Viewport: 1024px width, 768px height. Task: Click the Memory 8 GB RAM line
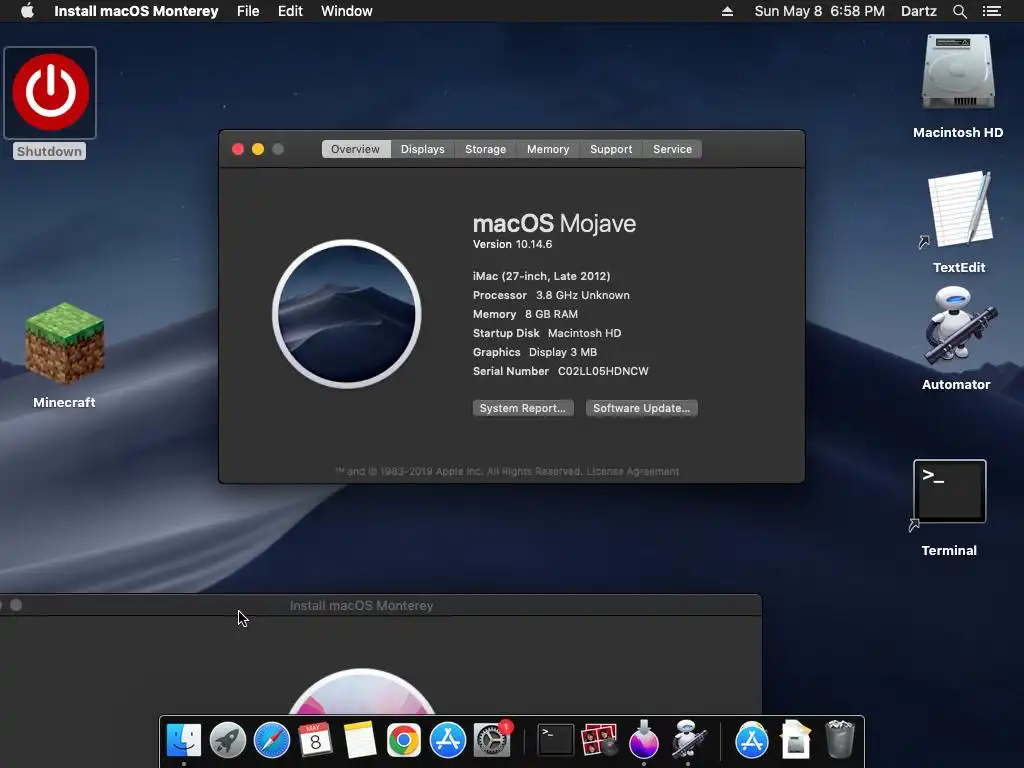525,314
